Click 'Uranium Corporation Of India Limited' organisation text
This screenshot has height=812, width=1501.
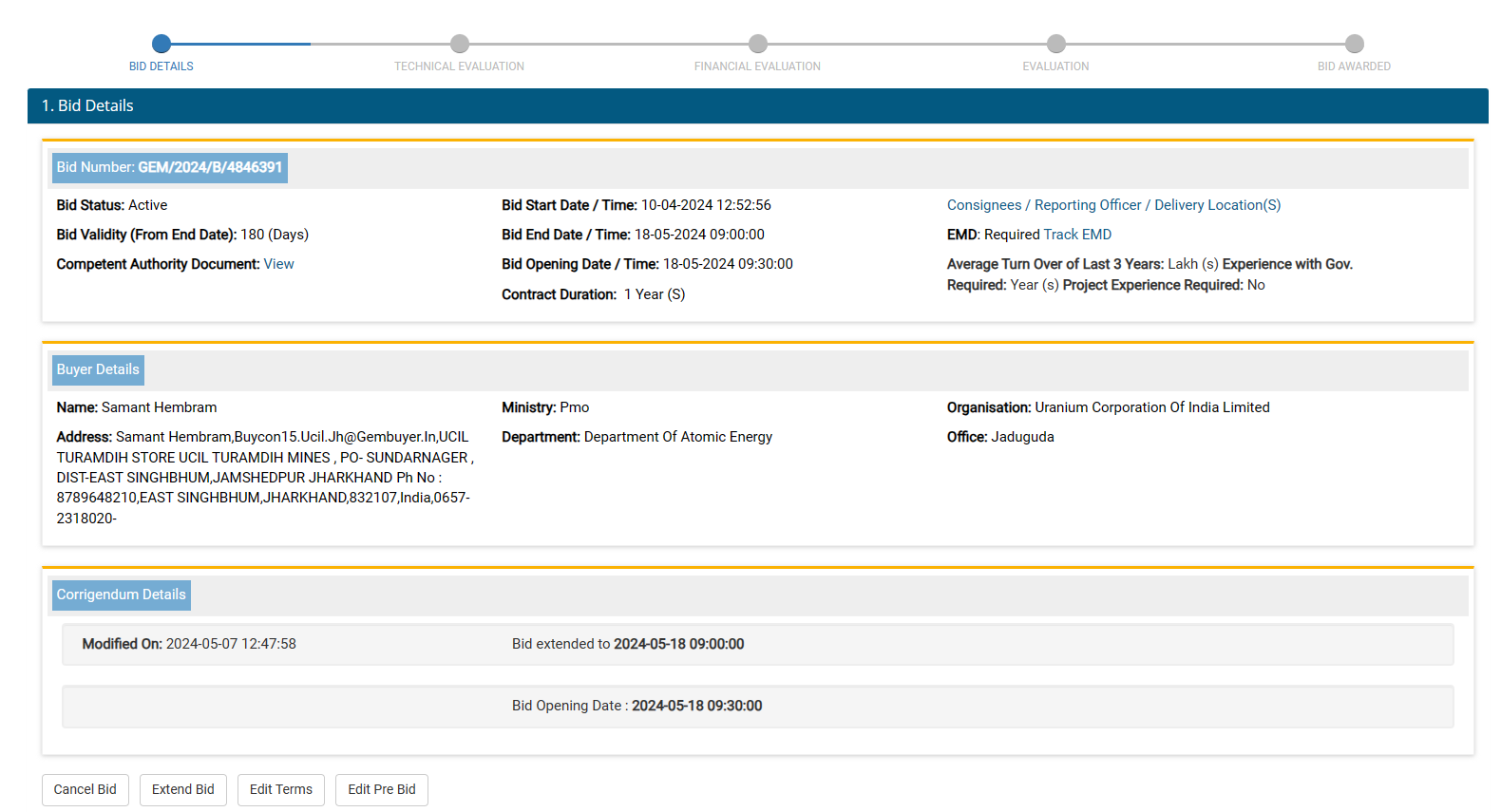[1152, 407]
